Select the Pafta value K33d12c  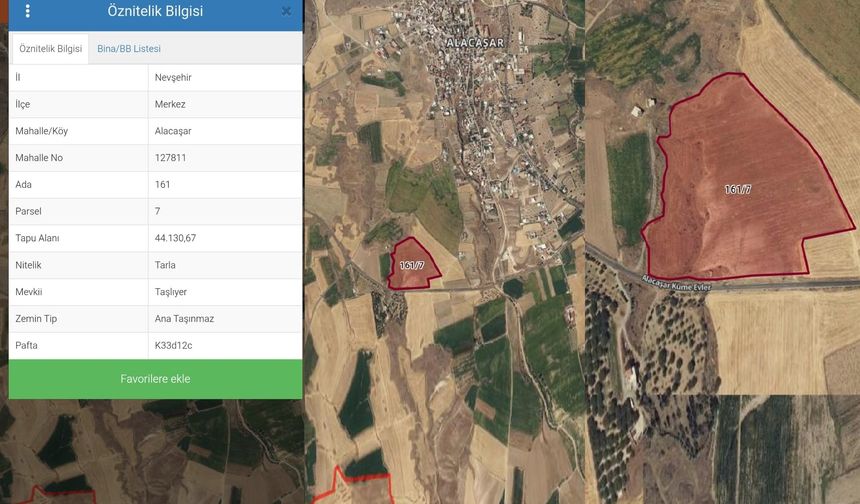pos(173,346)
